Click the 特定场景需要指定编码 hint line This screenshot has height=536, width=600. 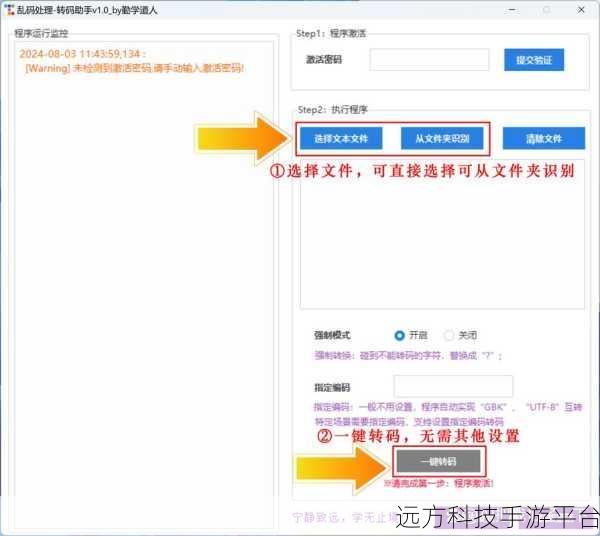point(409,422)
